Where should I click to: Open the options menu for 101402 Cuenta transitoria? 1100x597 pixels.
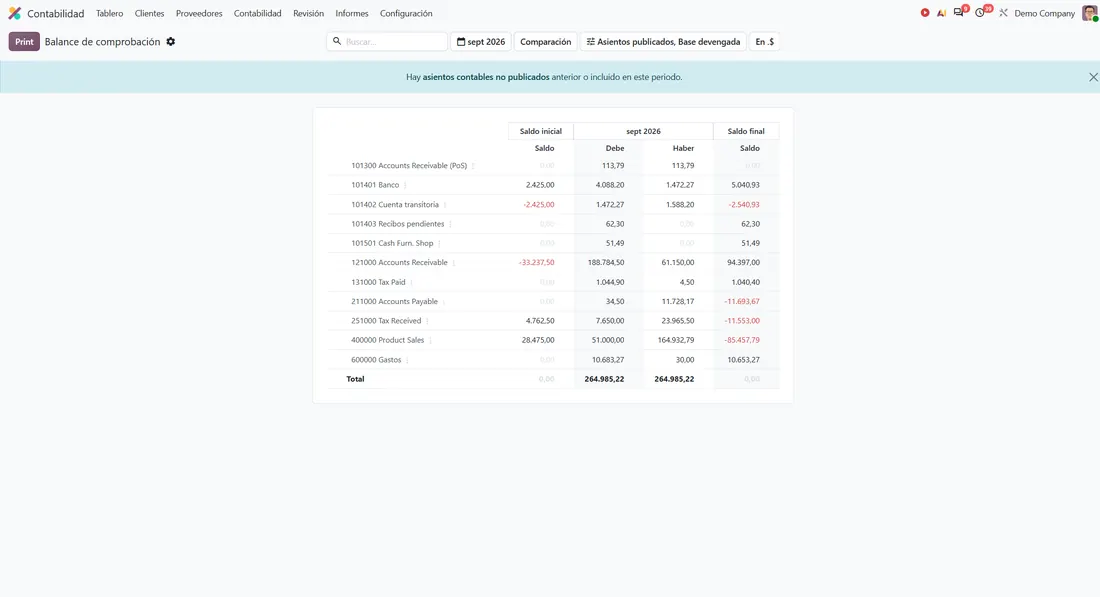tap(445, 205)
